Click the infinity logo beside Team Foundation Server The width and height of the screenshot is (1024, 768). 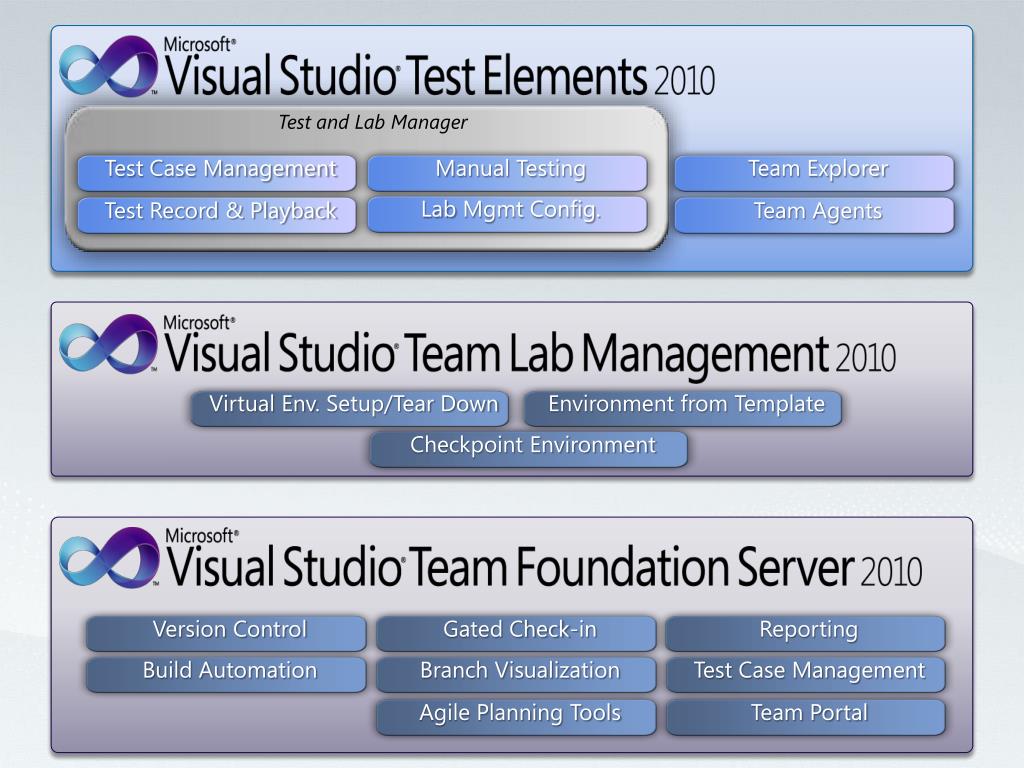click(108, 557)
